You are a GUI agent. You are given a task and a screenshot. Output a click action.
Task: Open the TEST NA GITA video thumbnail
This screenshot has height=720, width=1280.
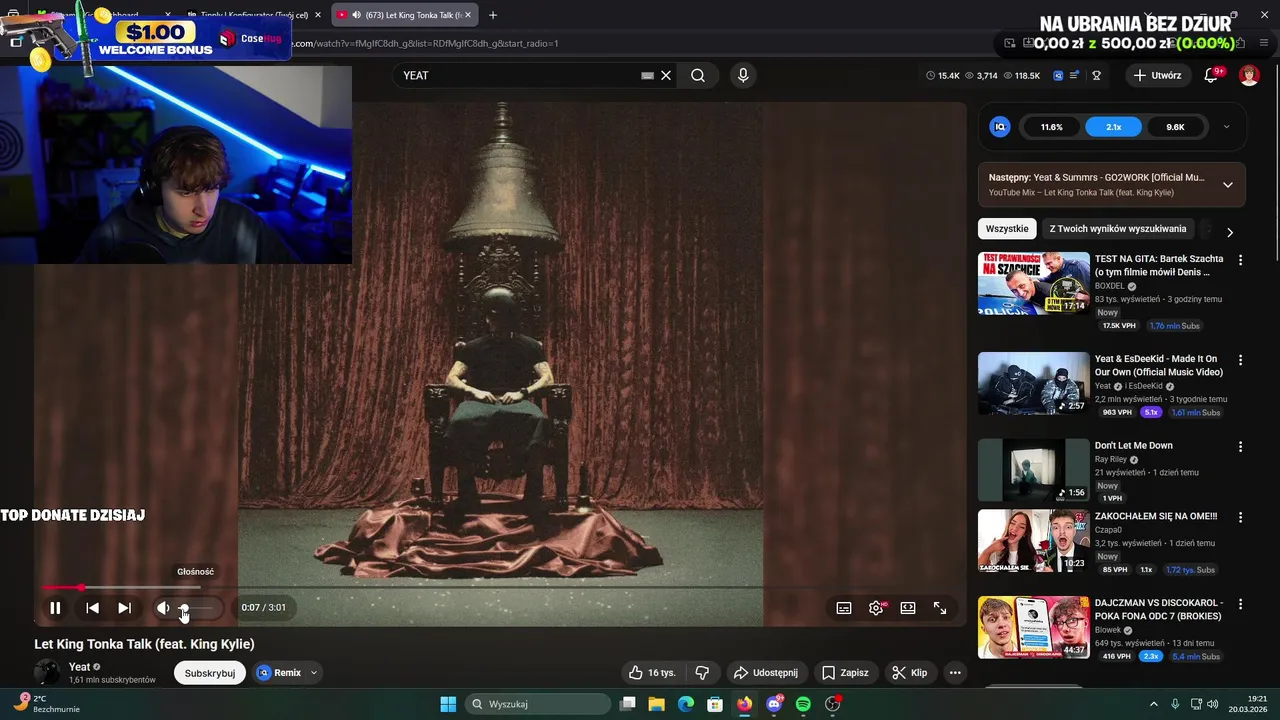[x=1034, y=283]
